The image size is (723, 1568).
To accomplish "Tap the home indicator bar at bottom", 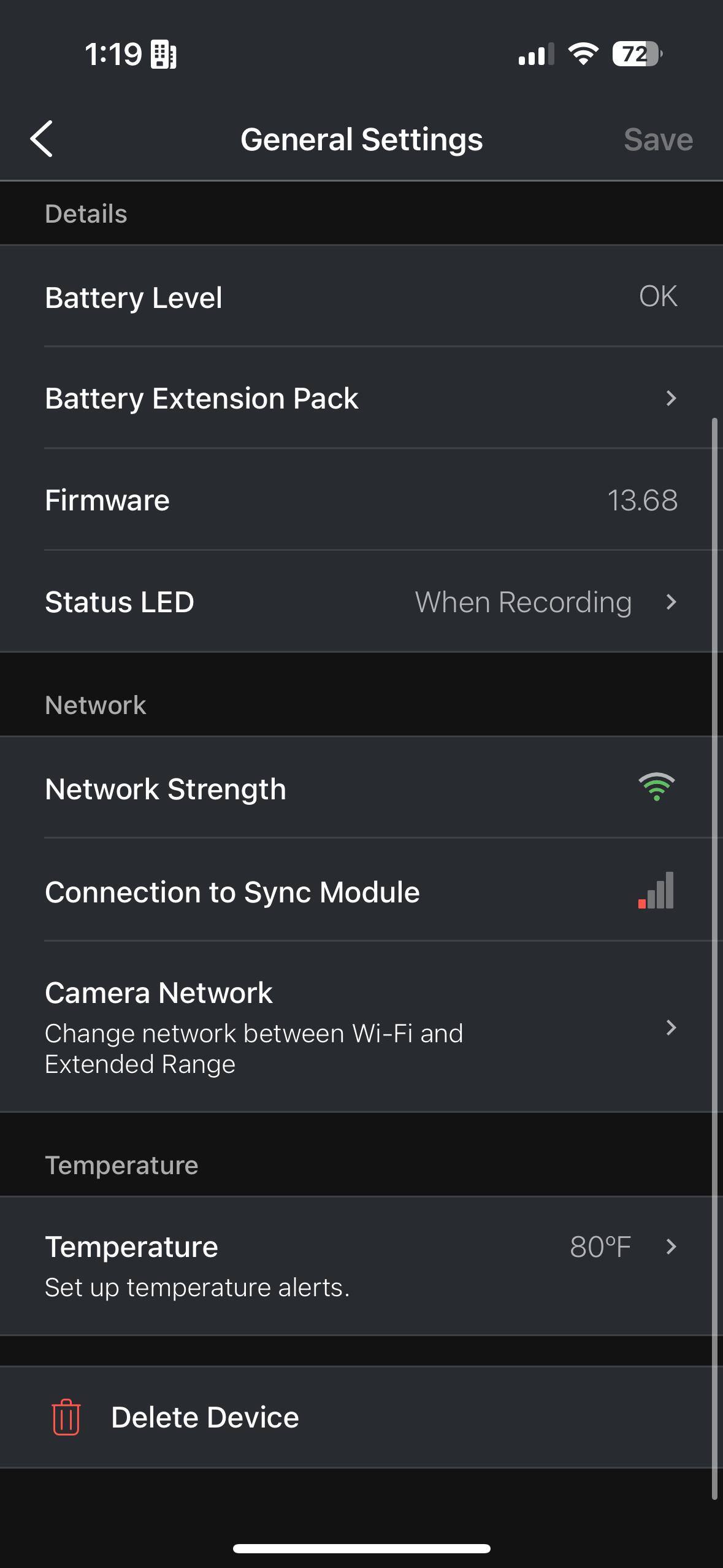I will pyautogui.click(x=362, y=1548).
